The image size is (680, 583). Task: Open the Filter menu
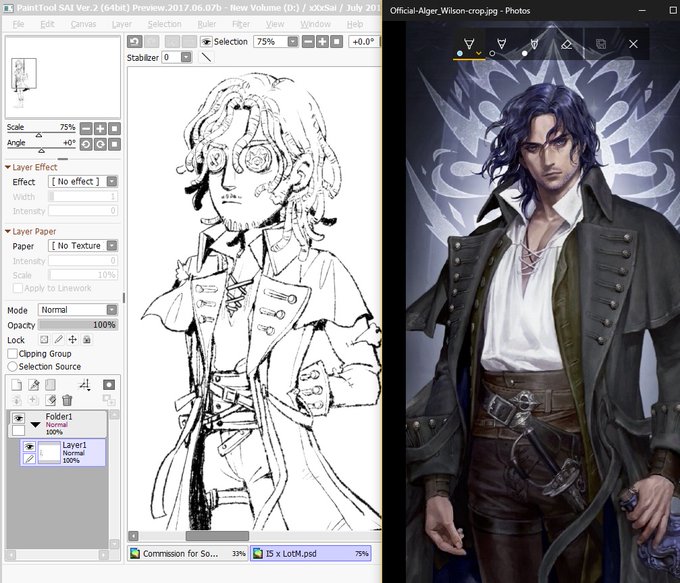pos(241,24)
